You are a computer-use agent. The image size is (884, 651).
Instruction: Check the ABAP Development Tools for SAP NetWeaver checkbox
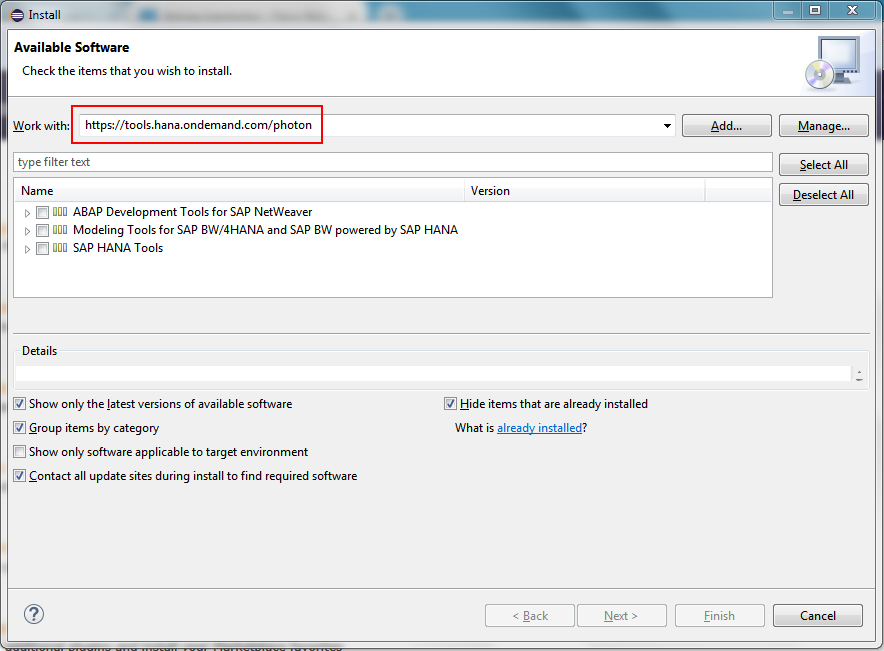[42, 212]
